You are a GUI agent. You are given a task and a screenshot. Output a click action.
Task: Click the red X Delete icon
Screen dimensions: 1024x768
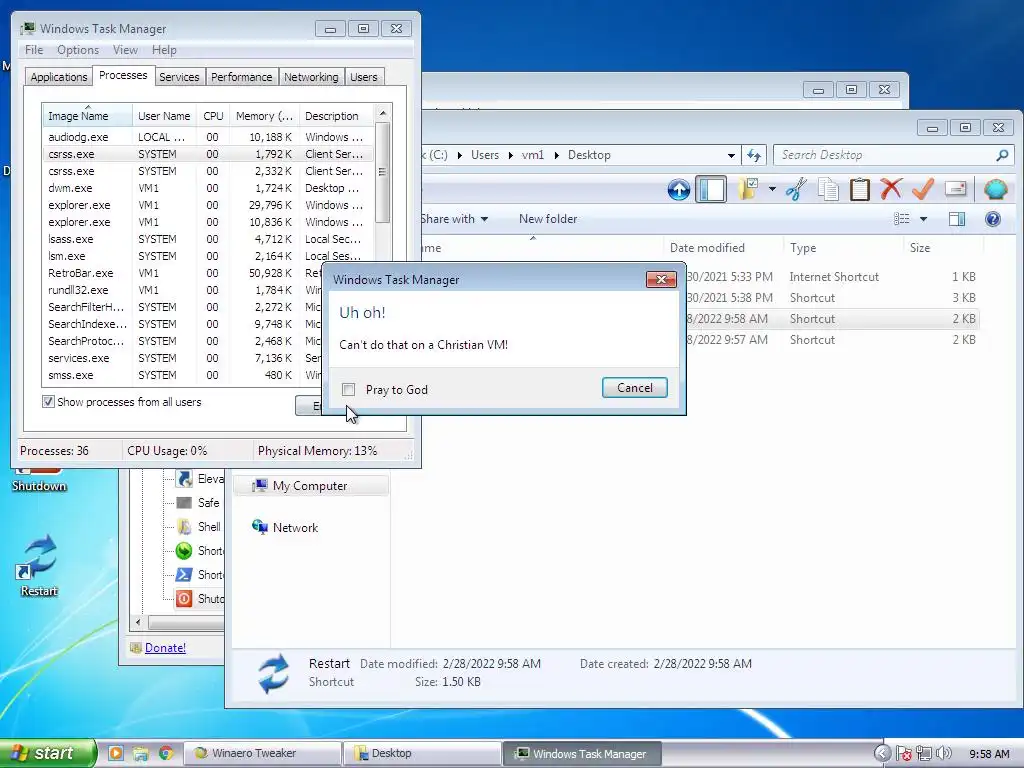[891, 189]
